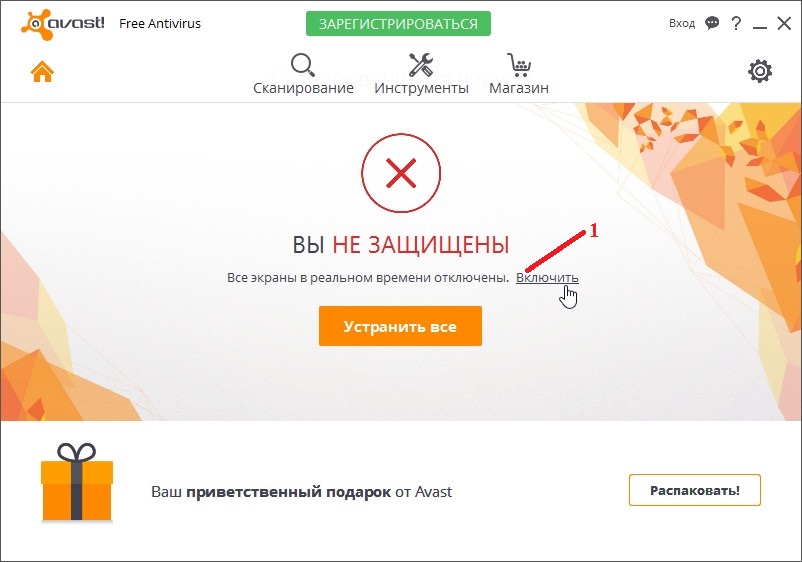The height and width of the screenshot is (562, 802).
Task: Open the Инструменты wrench icon
Action: coord(421,65)
